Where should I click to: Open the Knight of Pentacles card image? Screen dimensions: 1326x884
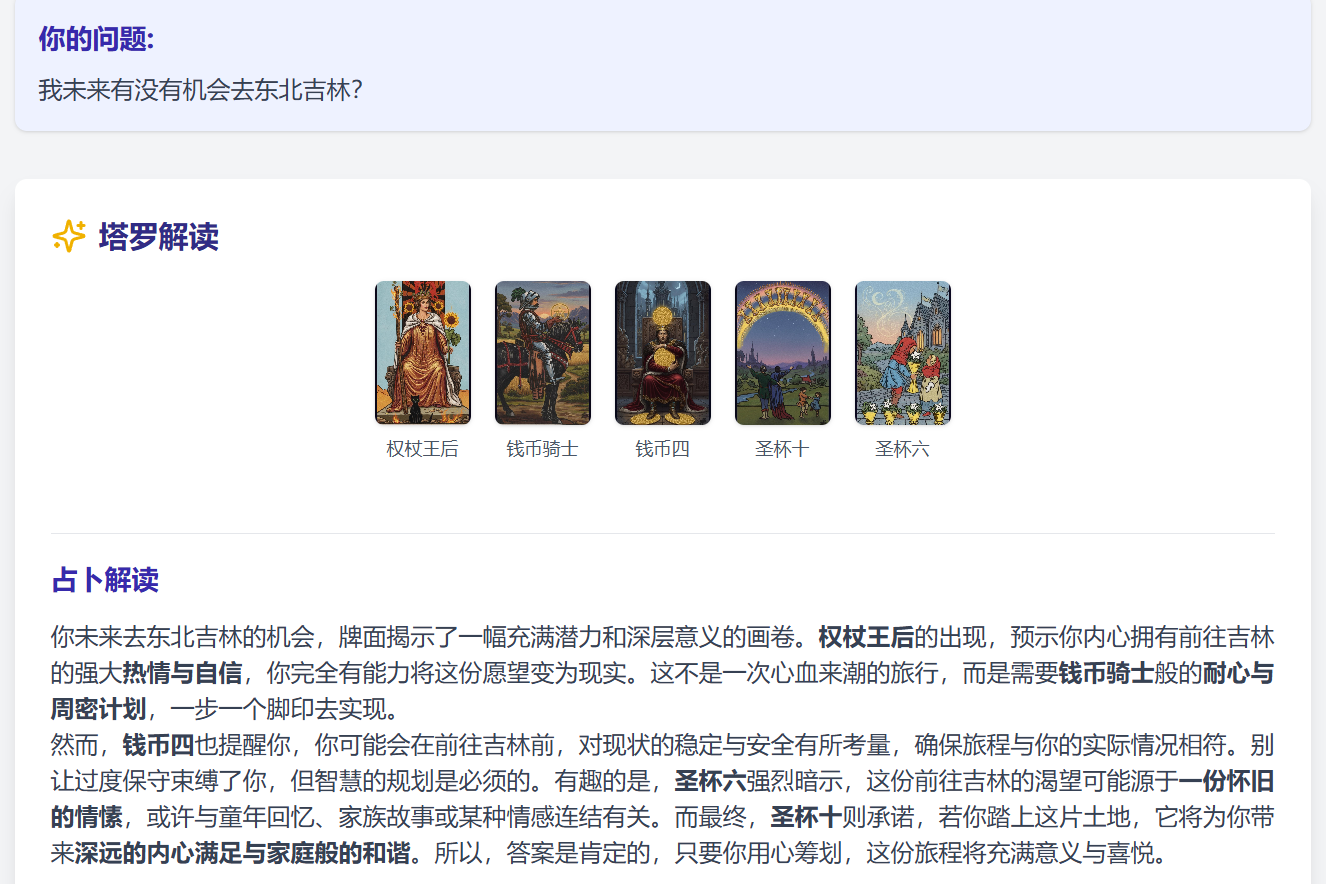point(543,353)
